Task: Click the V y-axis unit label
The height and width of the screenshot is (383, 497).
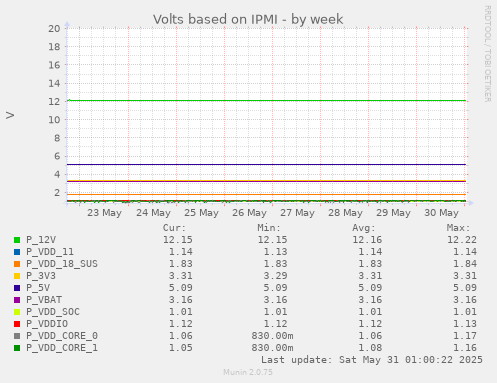Action: pyautogui.click(x=10, y=115)
